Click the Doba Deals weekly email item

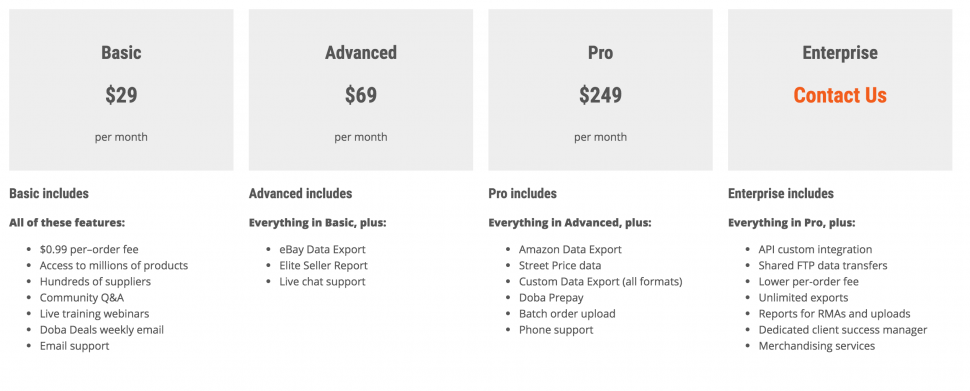[x=102, y=330]
